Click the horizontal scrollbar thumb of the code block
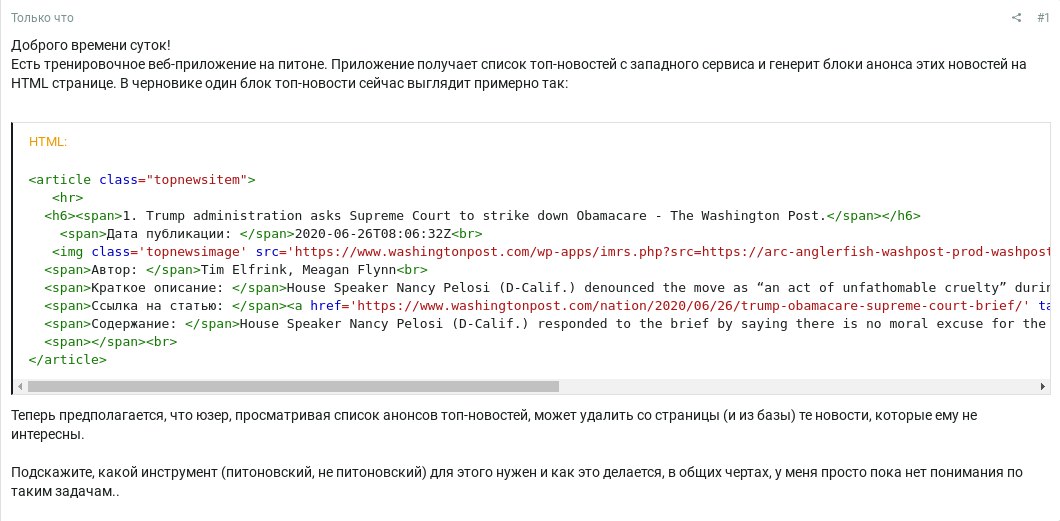The height and width of the screenshot is (521, 1060). coord(293,387)
